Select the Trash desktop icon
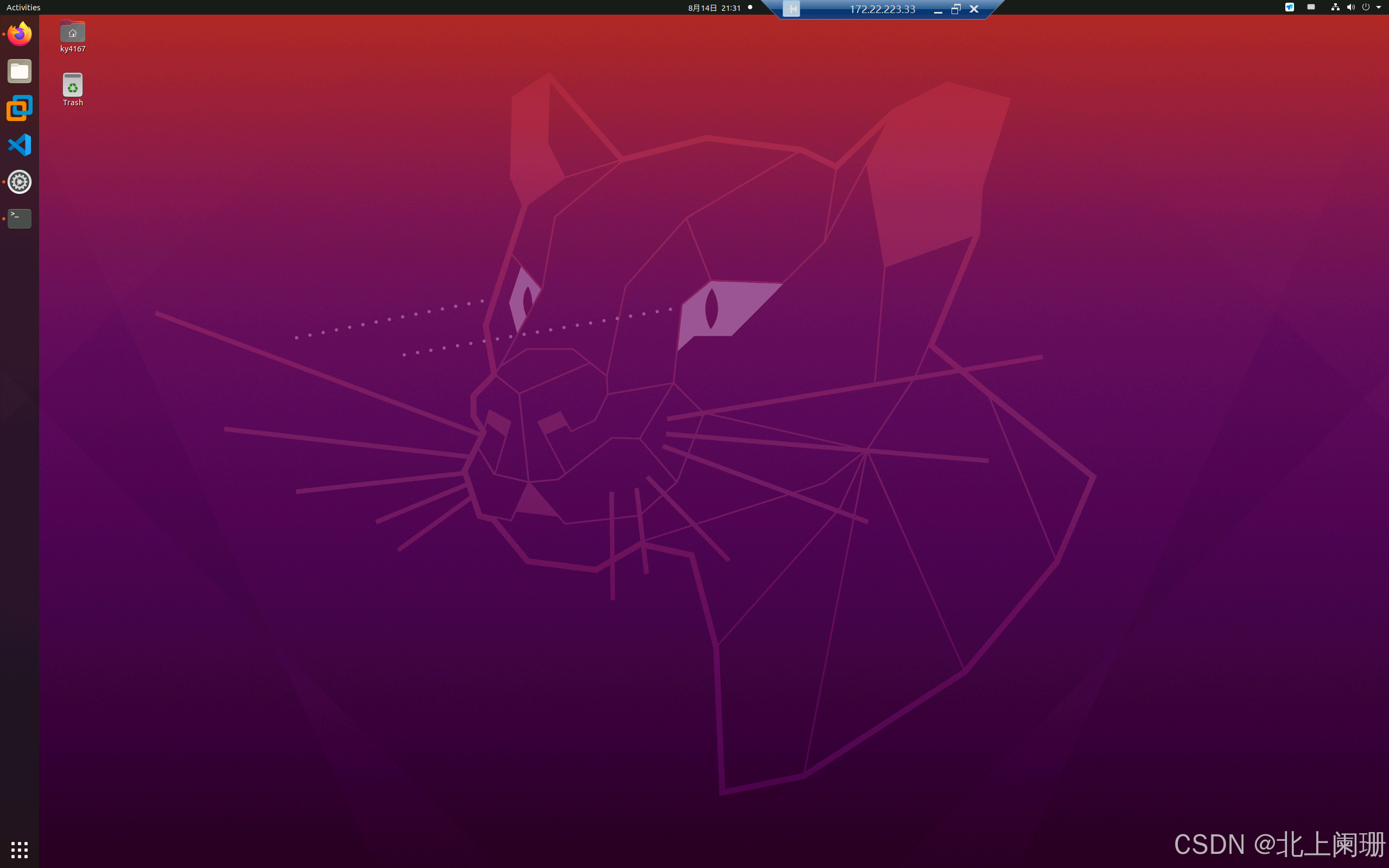Viewport: 1389px width, 868px height. pyautogui.click(x=73, y=90)
